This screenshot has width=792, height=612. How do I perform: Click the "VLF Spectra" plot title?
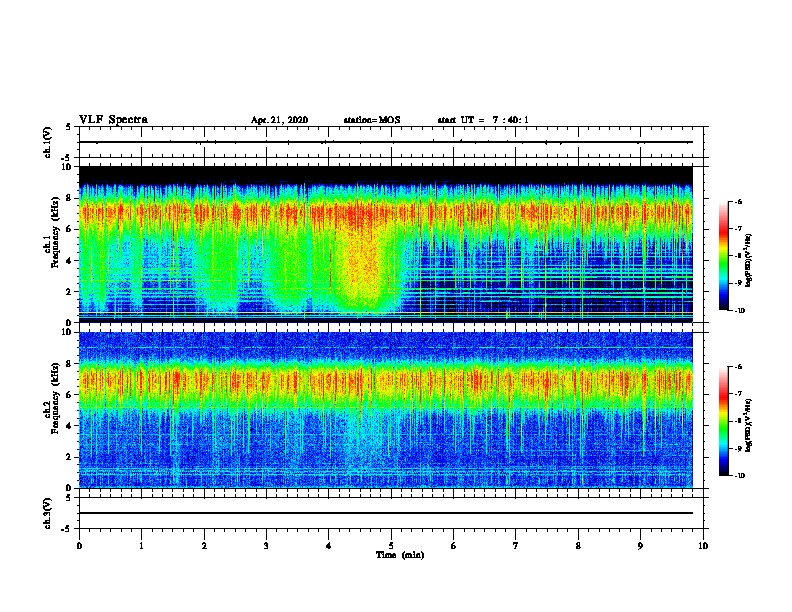click(x=113, y=120)
